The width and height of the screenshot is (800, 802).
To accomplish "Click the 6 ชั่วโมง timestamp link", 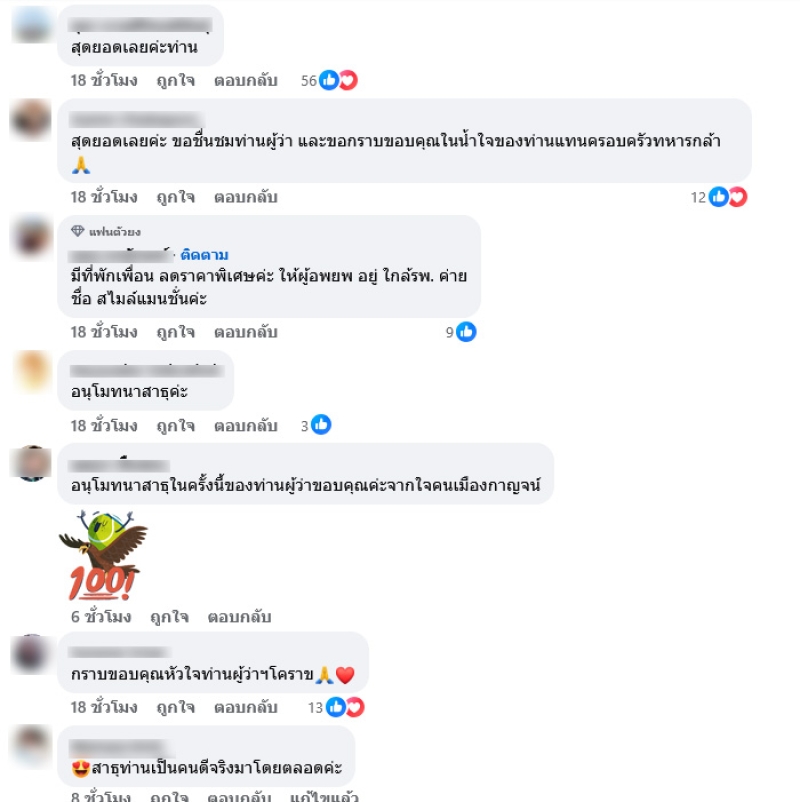I will pos(101,617).
